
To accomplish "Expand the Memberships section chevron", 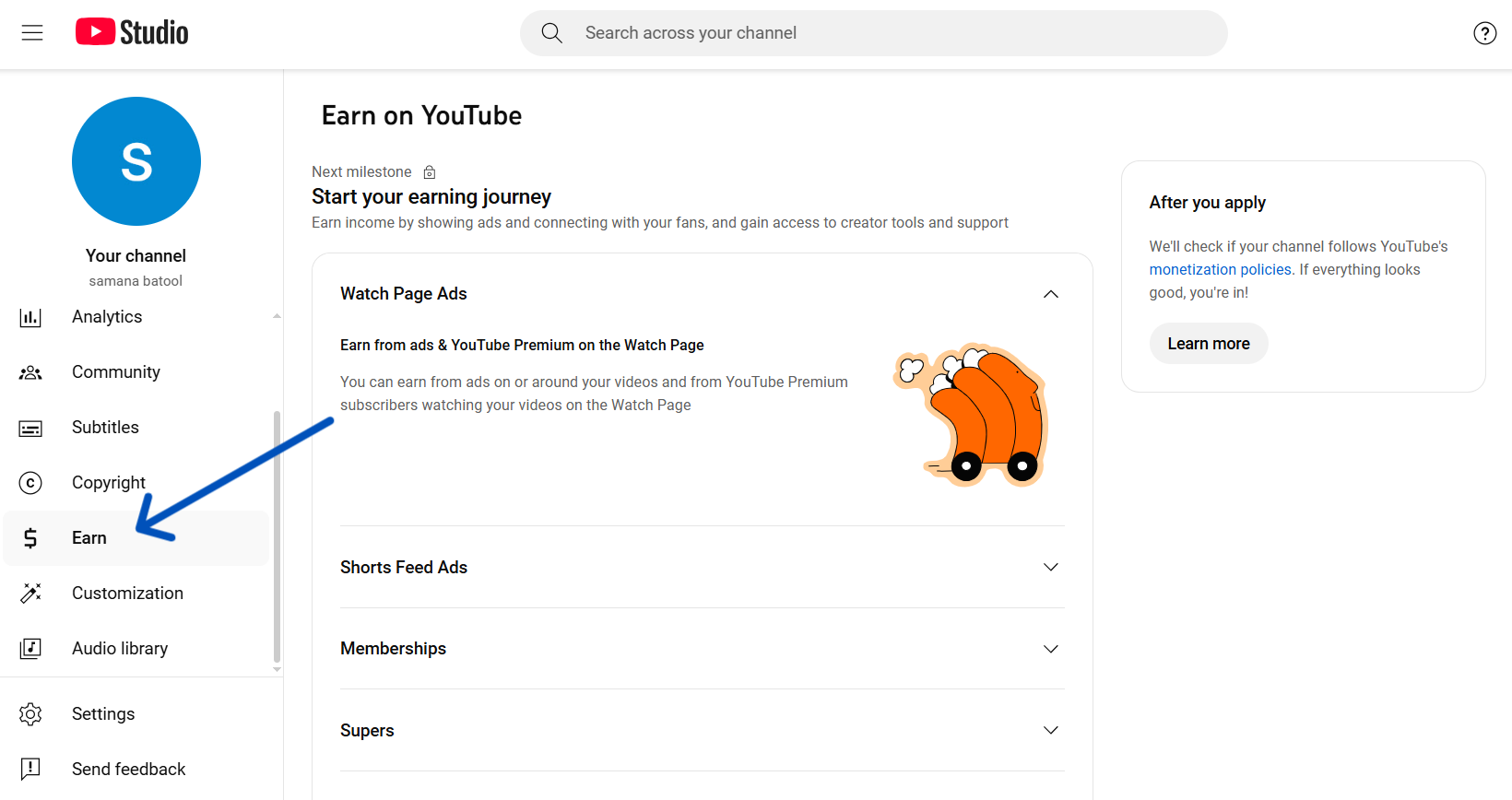I will point(1050,649).
